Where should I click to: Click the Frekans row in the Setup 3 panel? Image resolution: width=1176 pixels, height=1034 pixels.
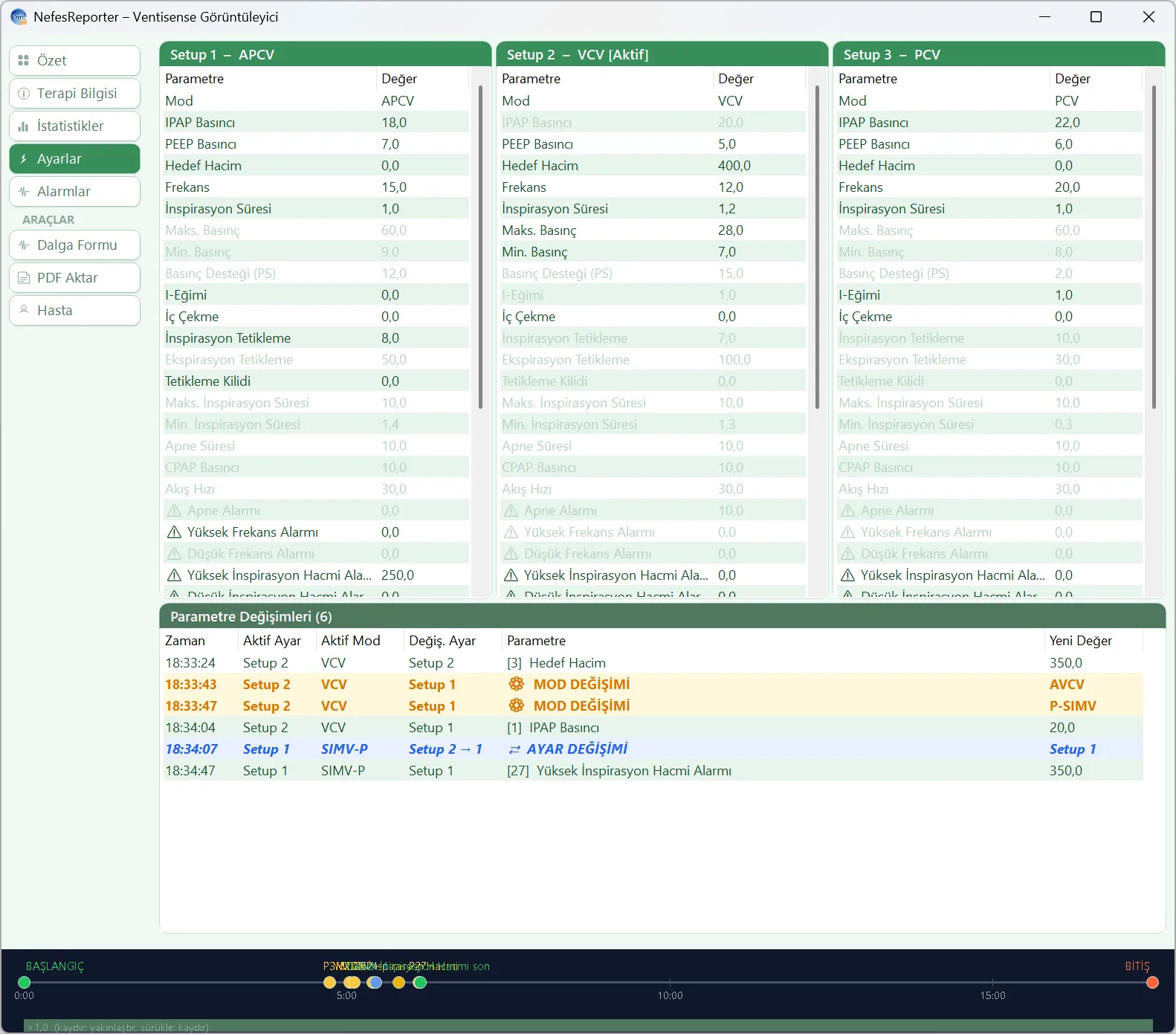pyautogui.click(x=989, y=187)
